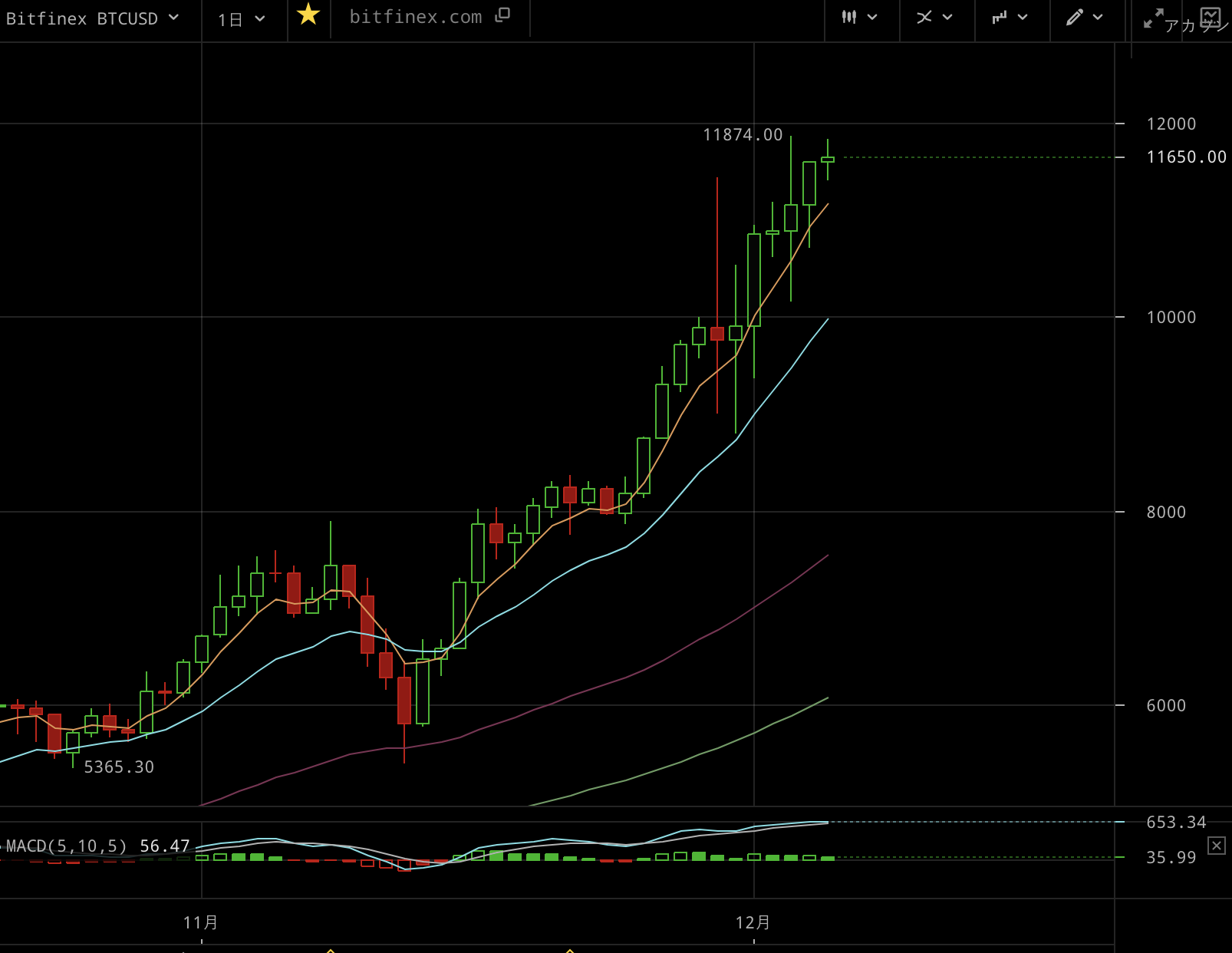The image size is (1232, 953).
Task: Click the chart snapshot icon top right
Action: (1211, 17)
